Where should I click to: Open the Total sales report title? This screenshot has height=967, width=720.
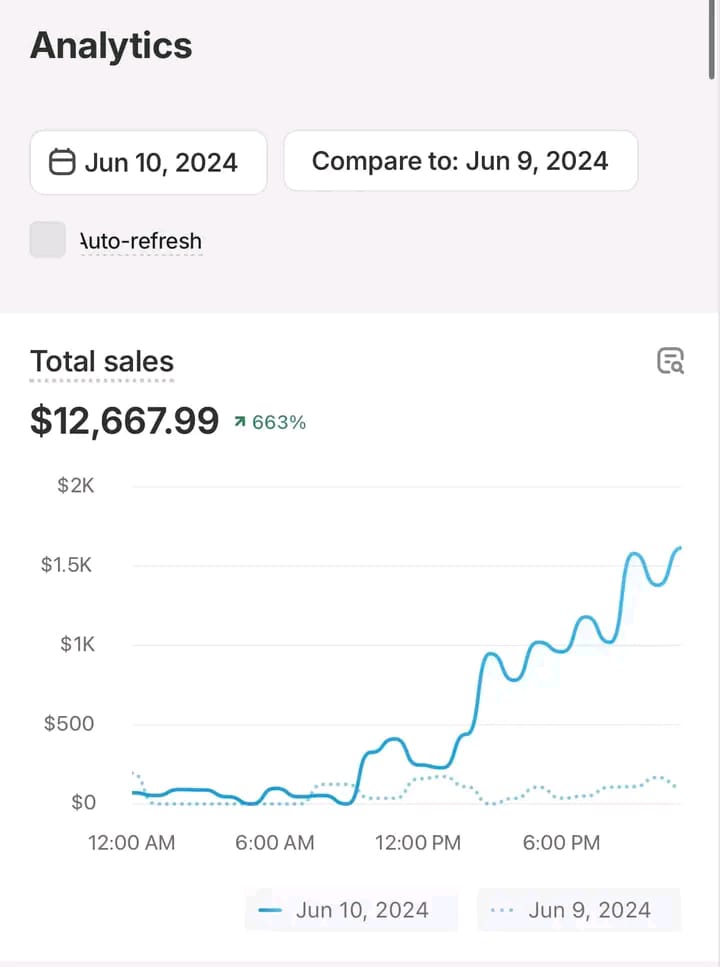pyautogui.click(x=102, y=362)
